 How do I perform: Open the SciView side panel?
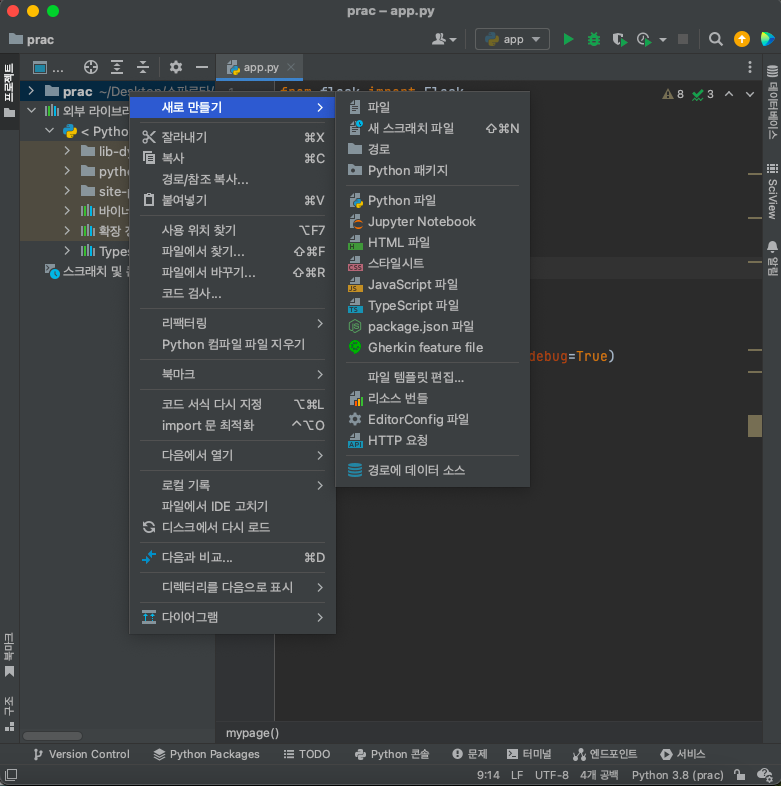click(772, 191)
